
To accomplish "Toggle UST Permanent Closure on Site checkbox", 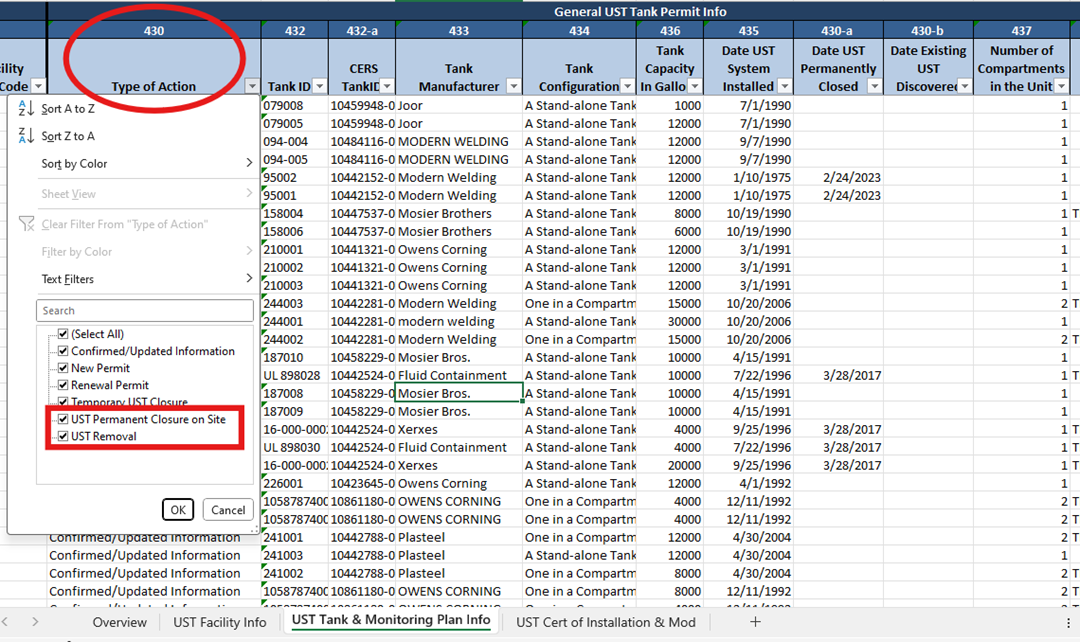I will [63, 419].
